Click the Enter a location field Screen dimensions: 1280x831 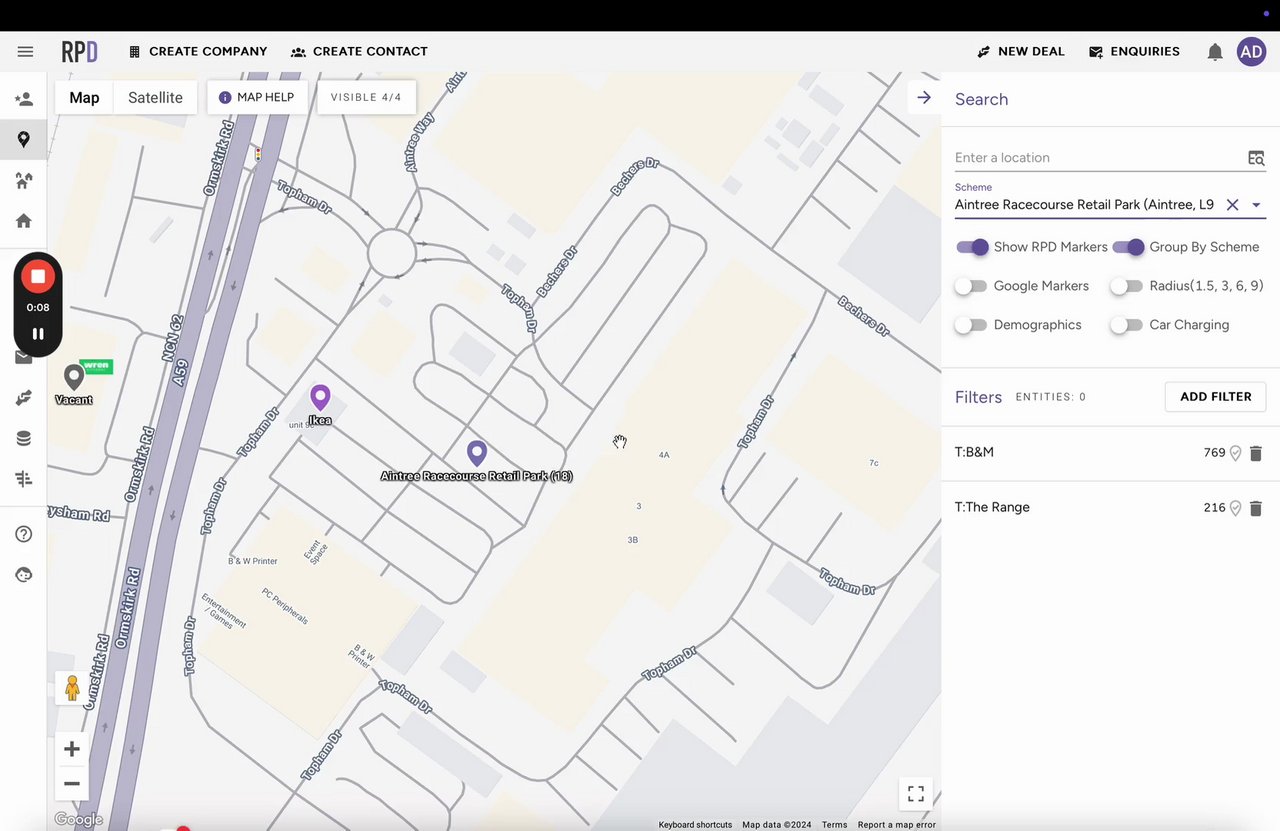click(x=1098, y=158)
